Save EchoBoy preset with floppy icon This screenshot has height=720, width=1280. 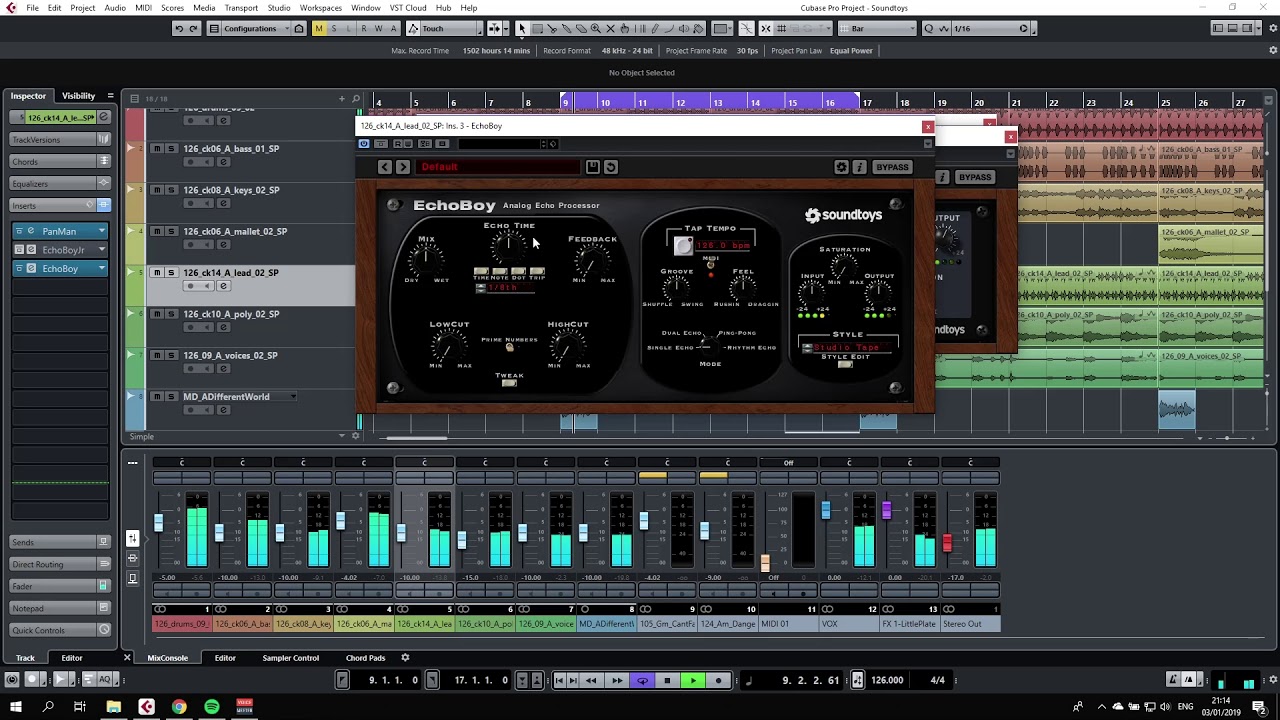pos(593,167)
